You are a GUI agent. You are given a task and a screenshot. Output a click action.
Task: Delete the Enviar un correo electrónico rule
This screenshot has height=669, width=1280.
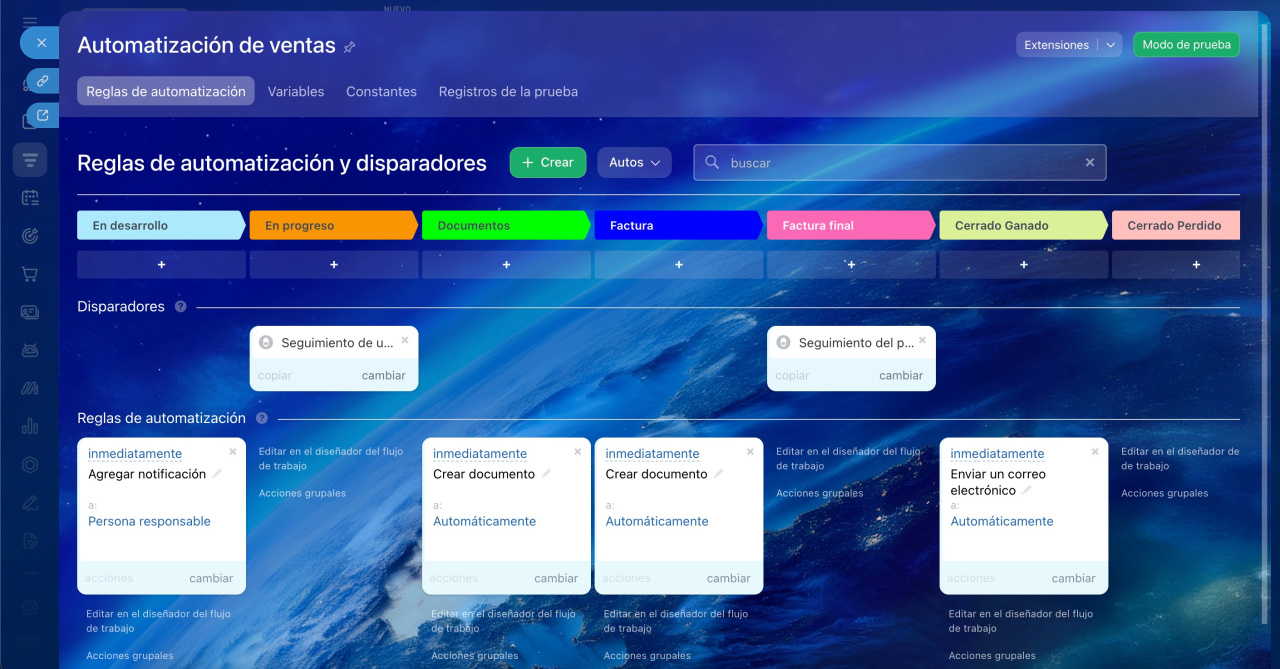[1095, 452]
